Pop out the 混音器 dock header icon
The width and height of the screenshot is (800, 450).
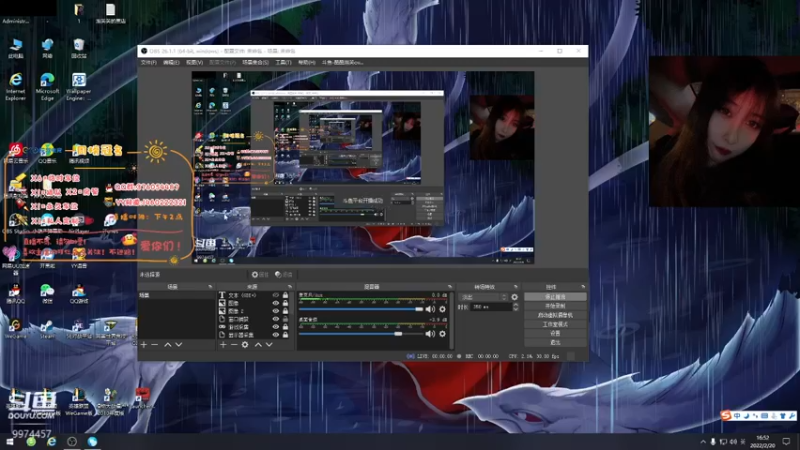click(x=449, y=287)
